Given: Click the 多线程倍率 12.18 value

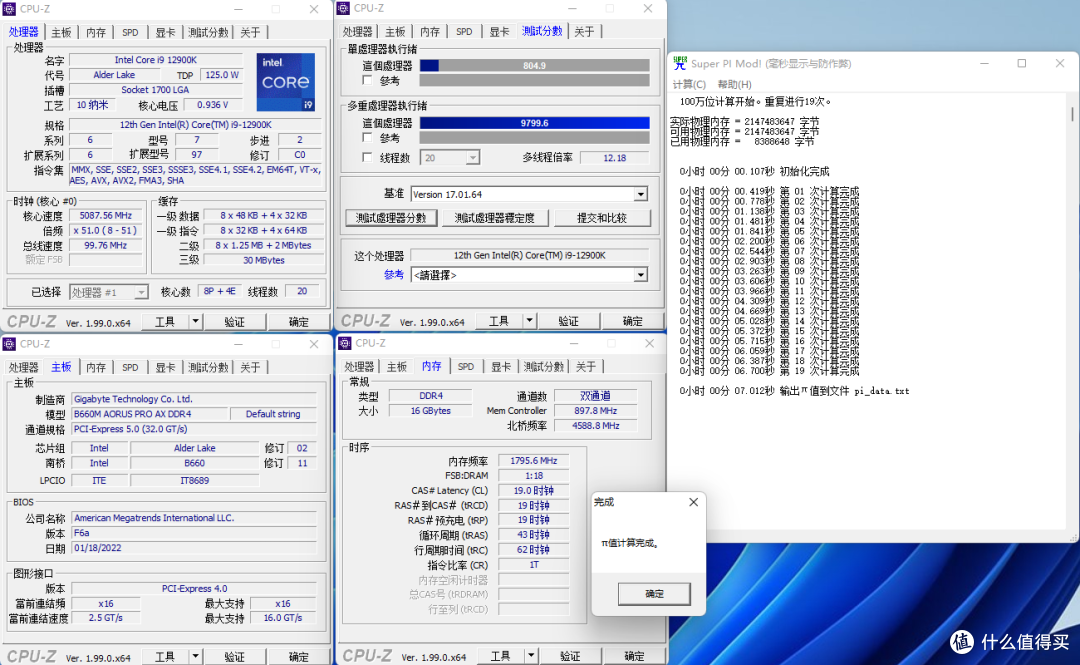Looking at the screenshot, I should [614, 158].
